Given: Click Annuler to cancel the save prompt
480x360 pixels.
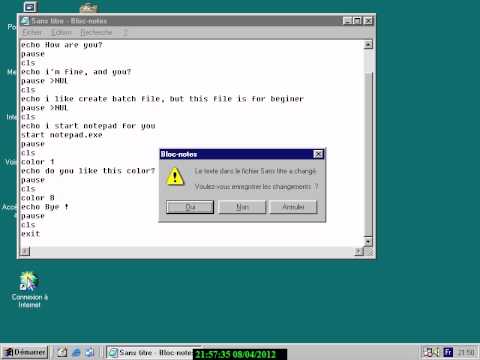Looking at the screenshot, I should tap(293, 207).
